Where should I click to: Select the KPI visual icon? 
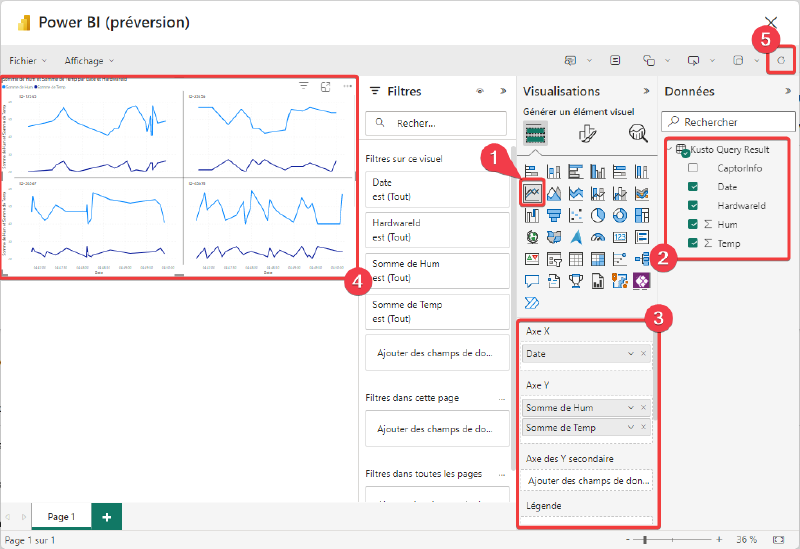point(532,259)
